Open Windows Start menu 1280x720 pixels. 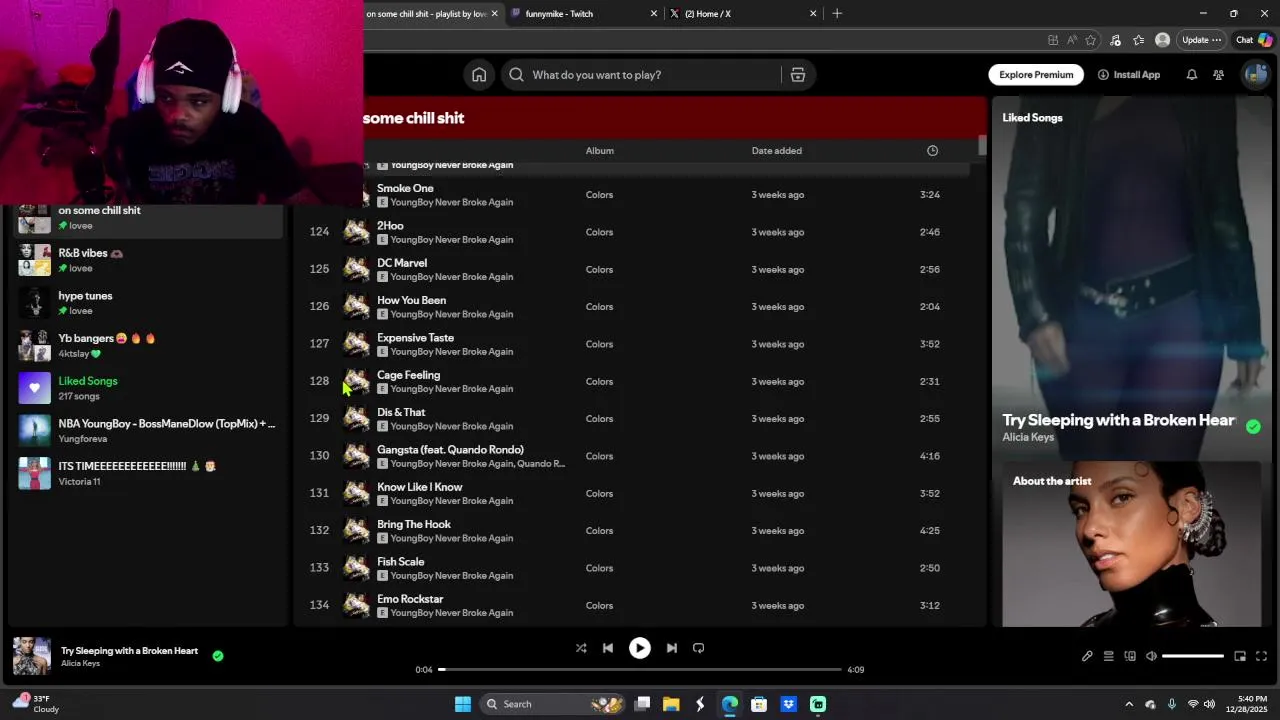[x=463, y=704]
